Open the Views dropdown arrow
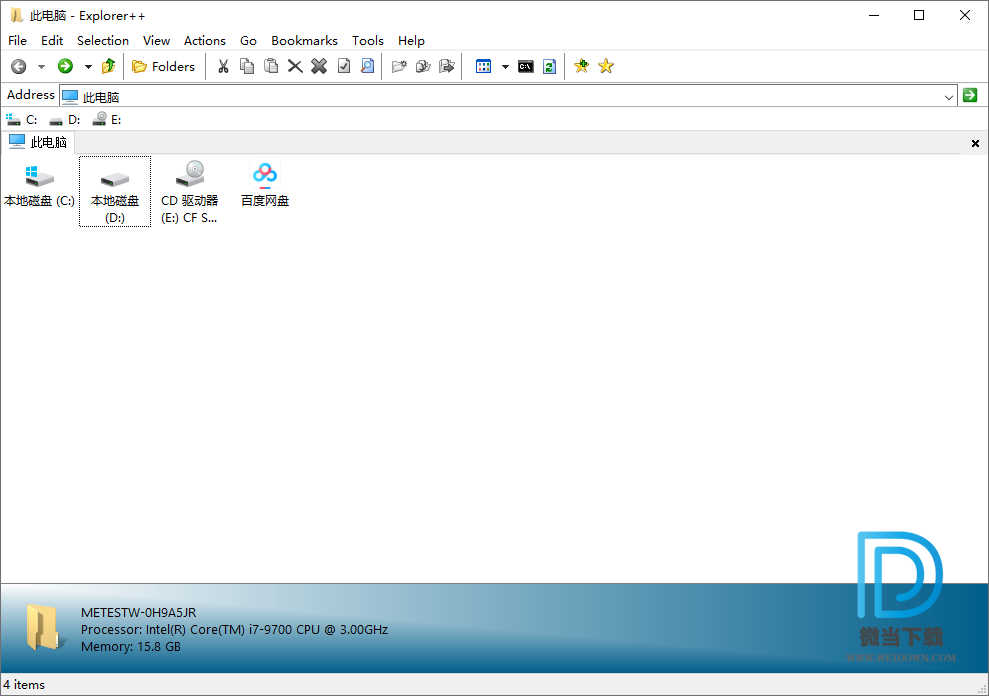Viewport: 989px width, 696px height. point(505,67)
